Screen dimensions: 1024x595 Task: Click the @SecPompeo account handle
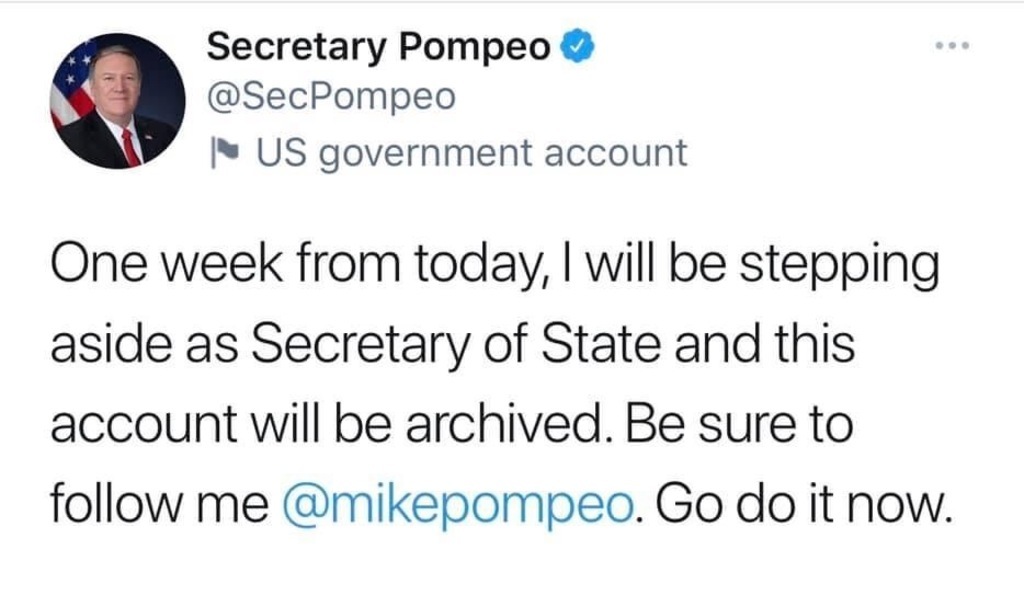pos(330,97)
